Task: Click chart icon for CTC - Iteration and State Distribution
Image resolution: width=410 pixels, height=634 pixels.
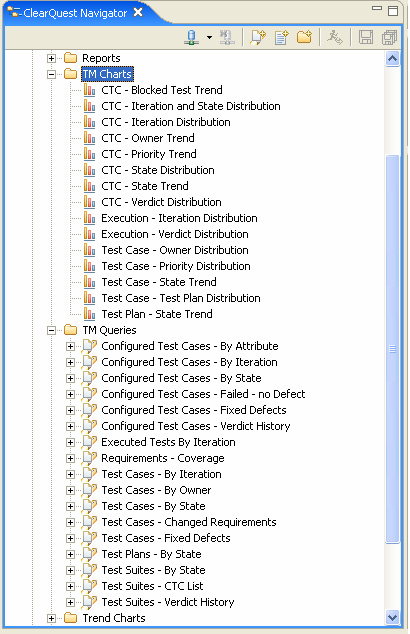Action: tap(89, 106)
